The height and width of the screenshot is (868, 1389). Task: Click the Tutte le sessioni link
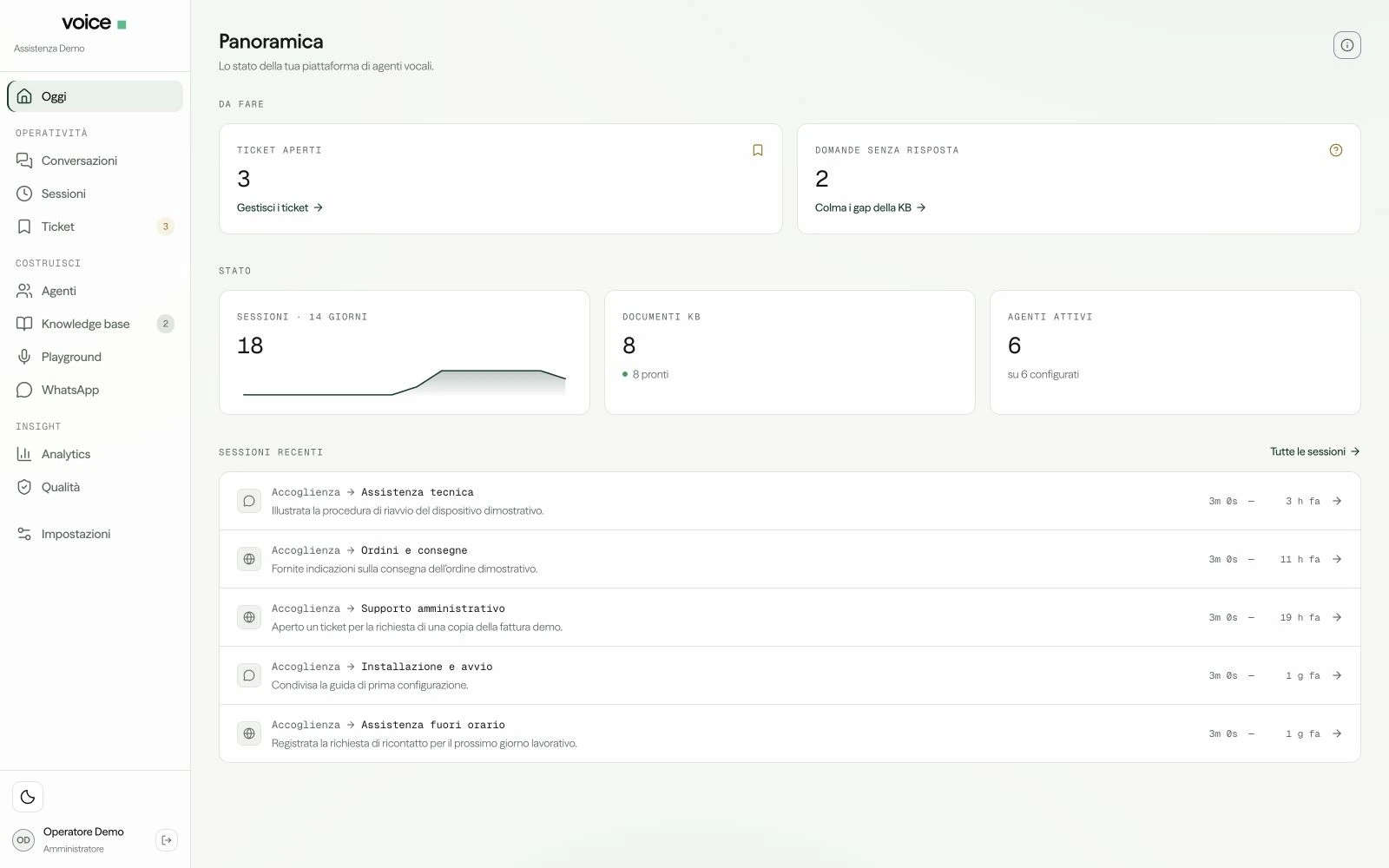point(1314,451)
